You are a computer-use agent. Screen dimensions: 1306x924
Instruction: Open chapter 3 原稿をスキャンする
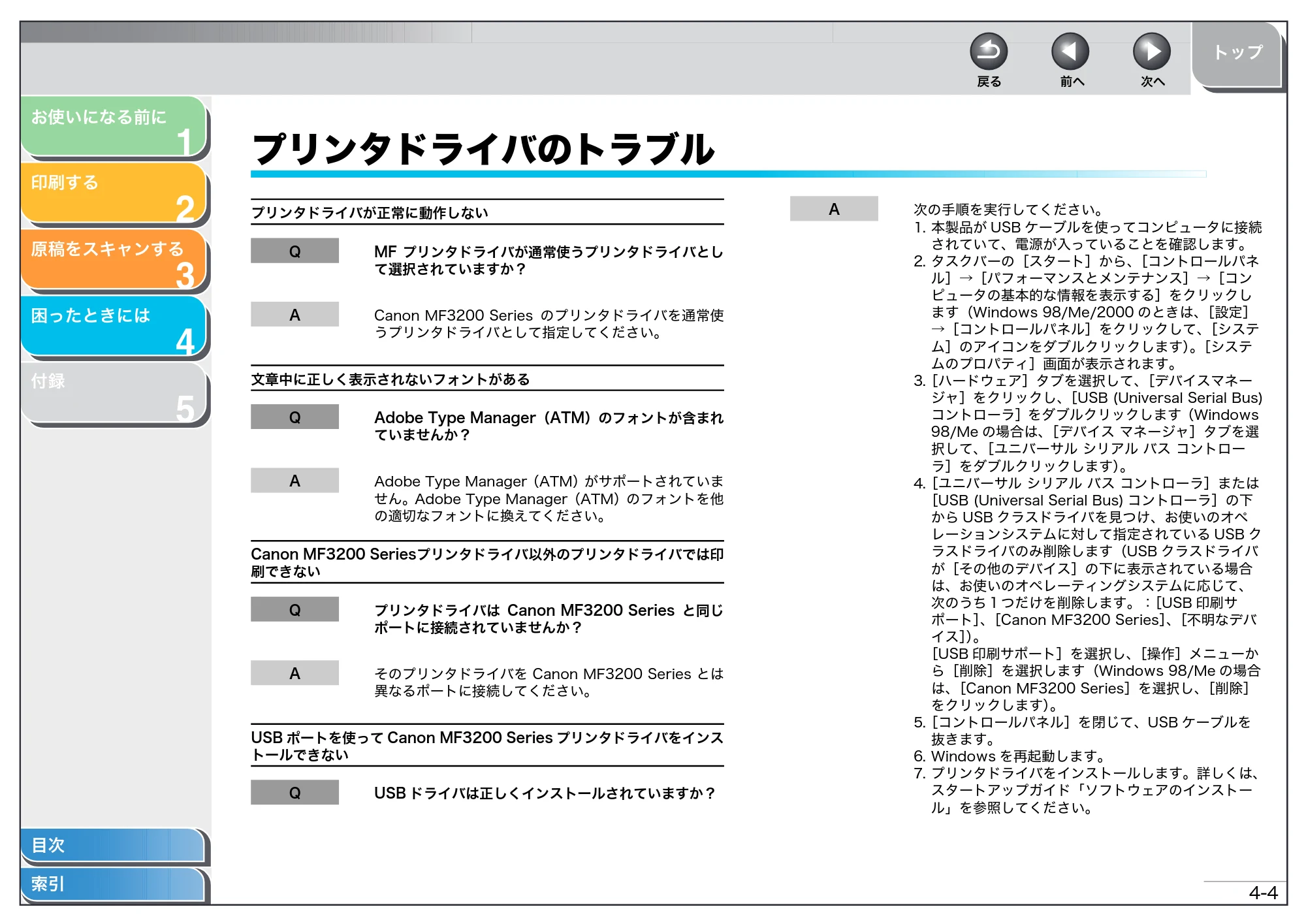(x=114, y=260)
